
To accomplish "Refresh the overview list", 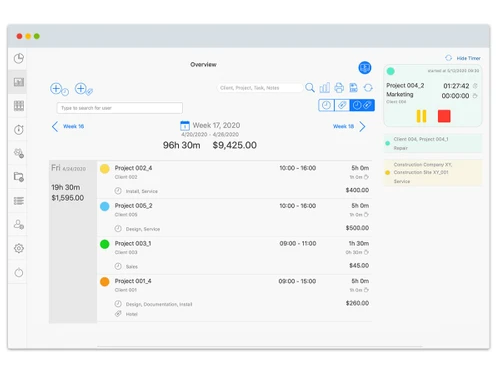I will click(x=368, y=88).
